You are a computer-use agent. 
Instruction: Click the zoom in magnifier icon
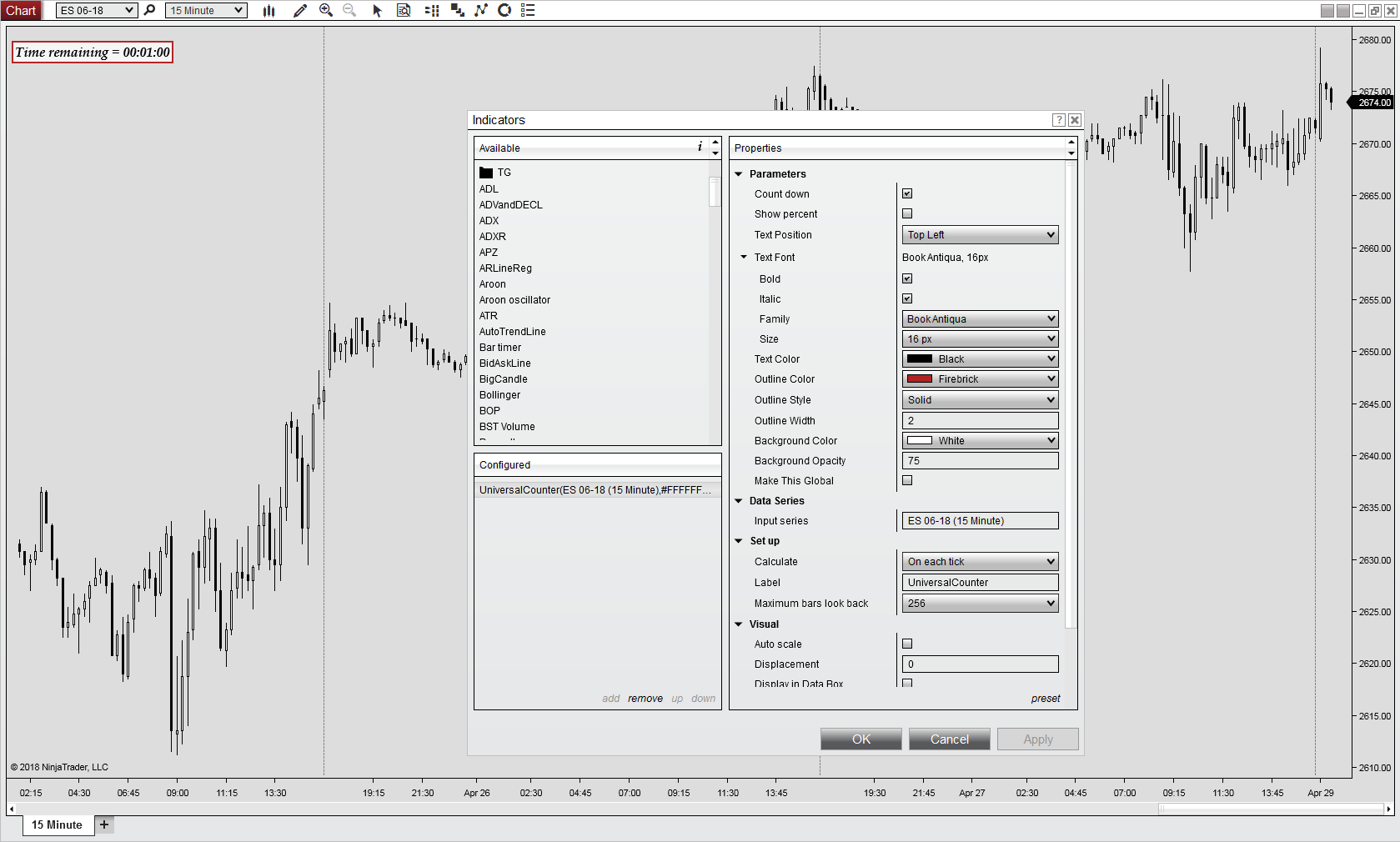(326, 10)
